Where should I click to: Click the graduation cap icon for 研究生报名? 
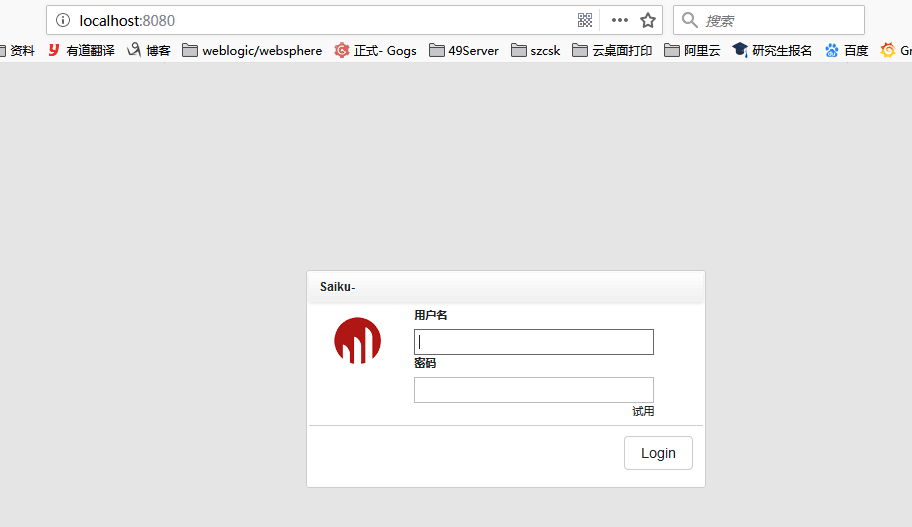click(740, 50)
